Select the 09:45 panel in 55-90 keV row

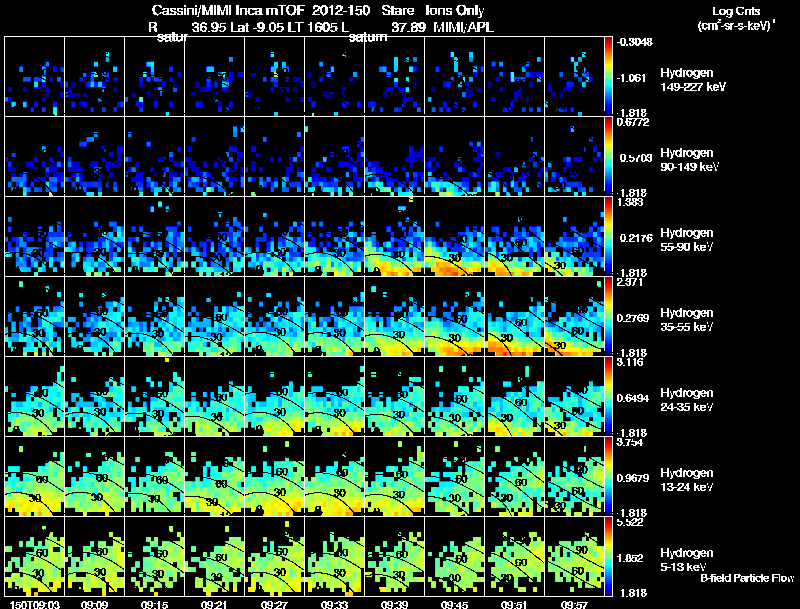tap(455, 236)
